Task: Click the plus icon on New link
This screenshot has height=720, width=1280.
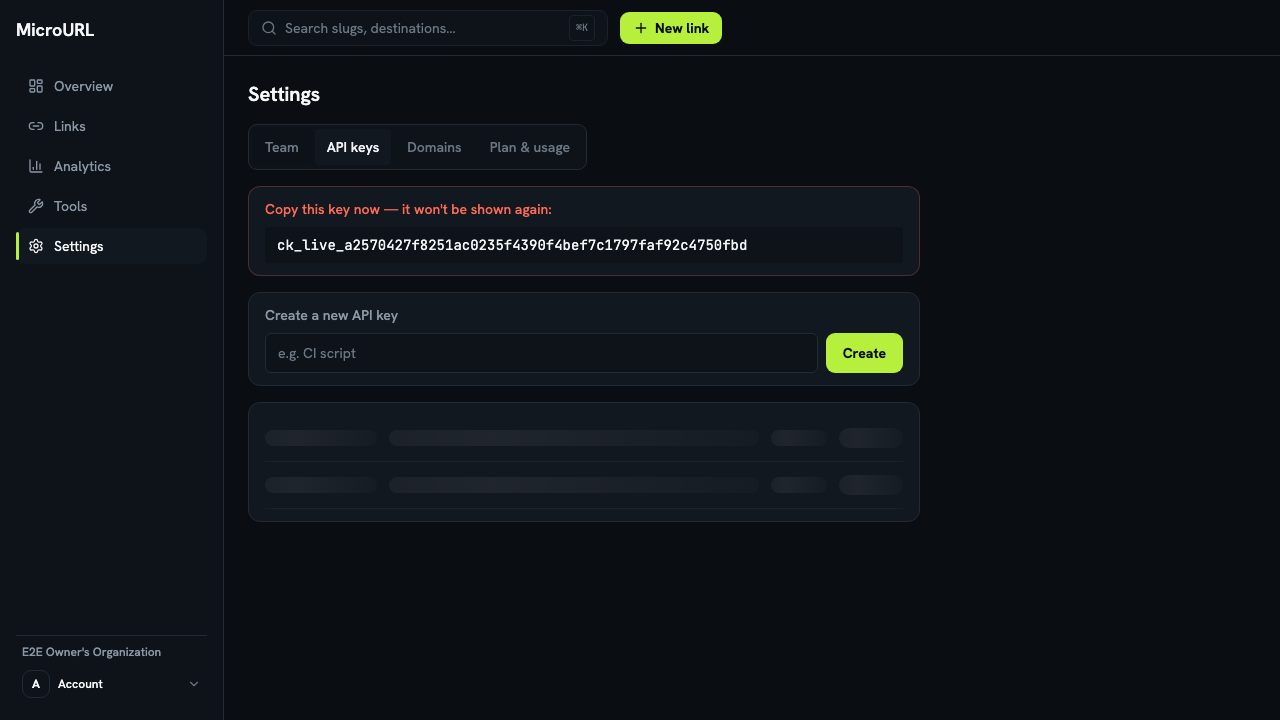Action: tap(641, 28)
